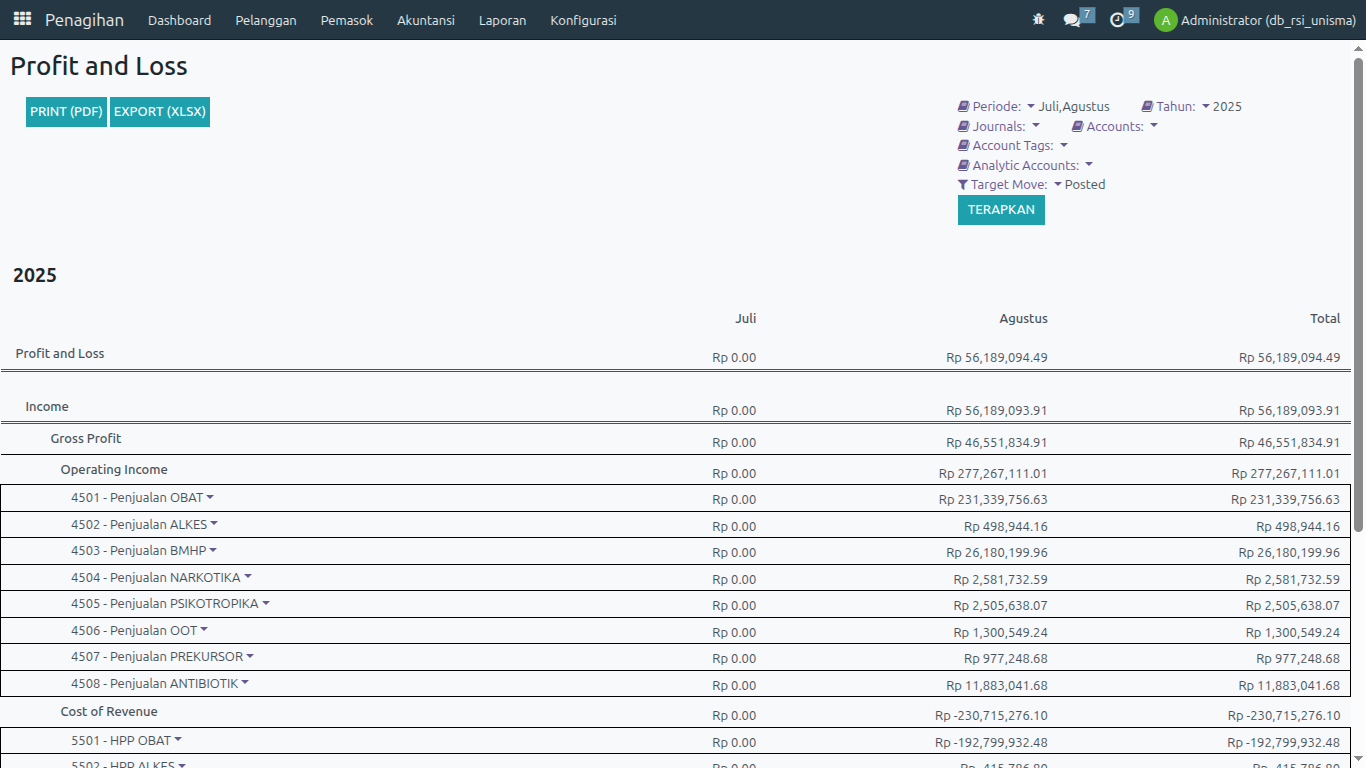Open the Akuntansi menu
The width and height of the screenshot is (1366, 768).
(x=425, y=20)
